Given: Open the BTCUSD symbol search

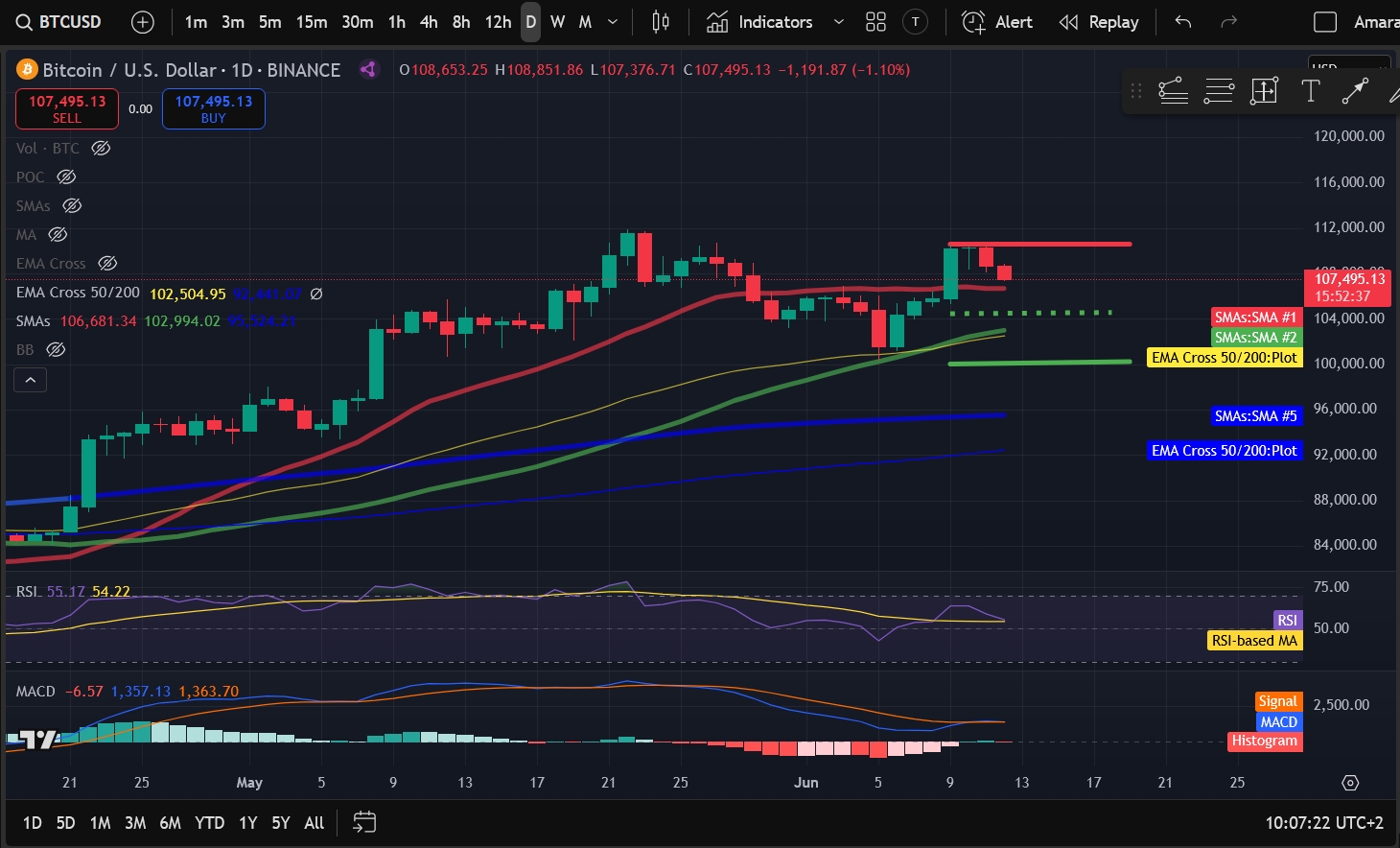Looking at the screenshot, I should click(x=59, y=22).
